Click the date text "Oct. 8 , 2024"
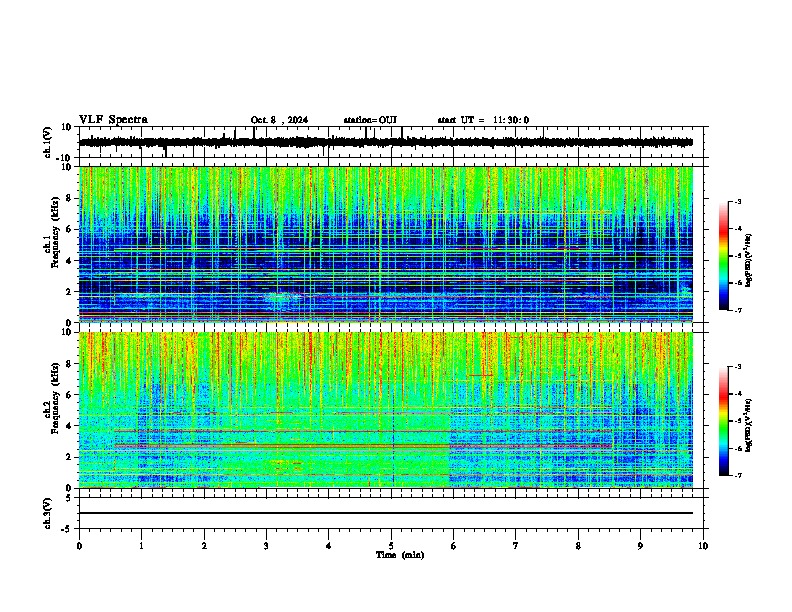The image size is (792, 612). coord(279,120)
